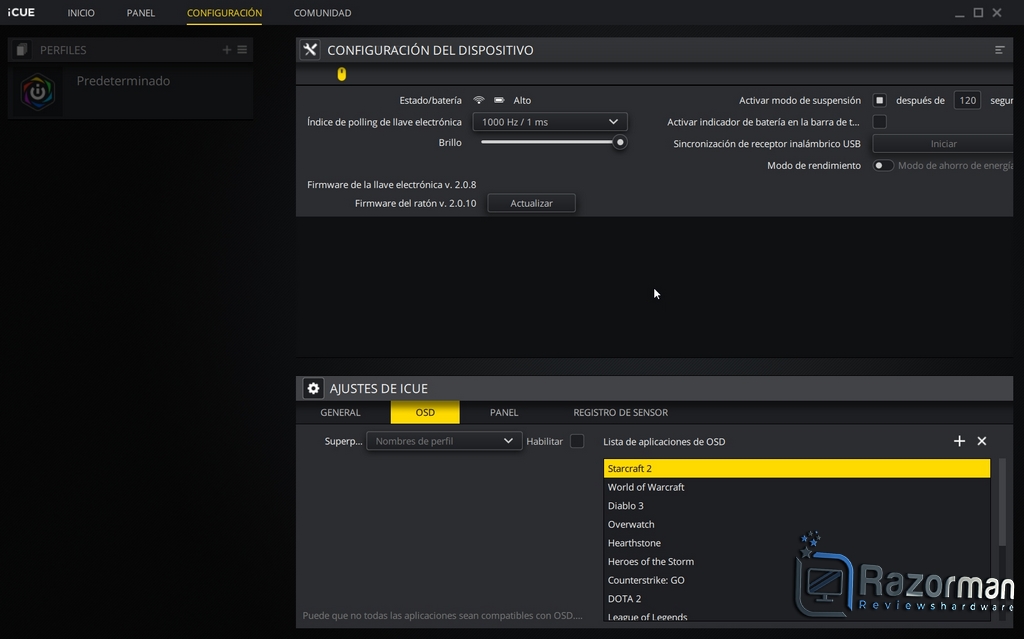Toggle the Modo de rendimiento switch
This screenshot has height=639, width=1024.
pos(883,165)
